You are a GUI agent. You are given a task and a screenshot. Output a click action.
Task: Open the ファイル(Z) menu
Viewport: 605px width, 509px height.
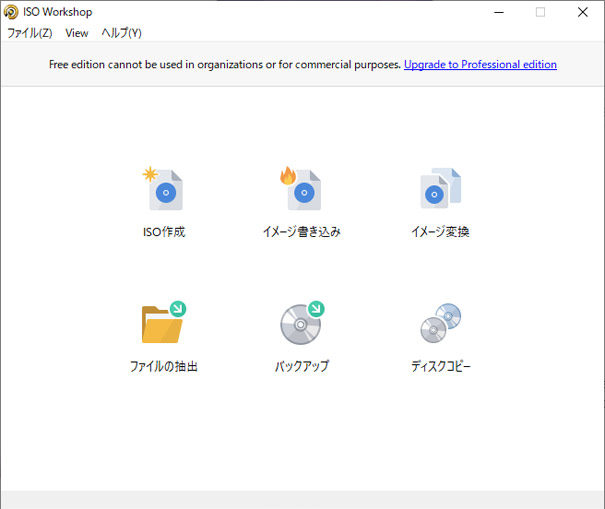pyautogui.click(x=29, y=33)
